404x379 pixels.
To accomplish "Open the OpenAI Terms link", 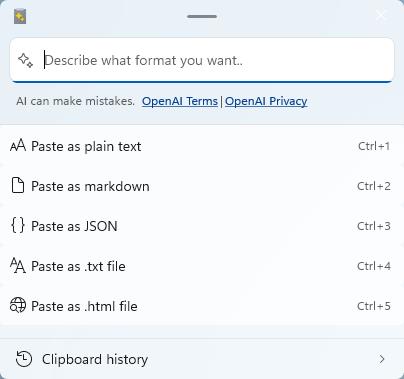I will coord(180,101).
